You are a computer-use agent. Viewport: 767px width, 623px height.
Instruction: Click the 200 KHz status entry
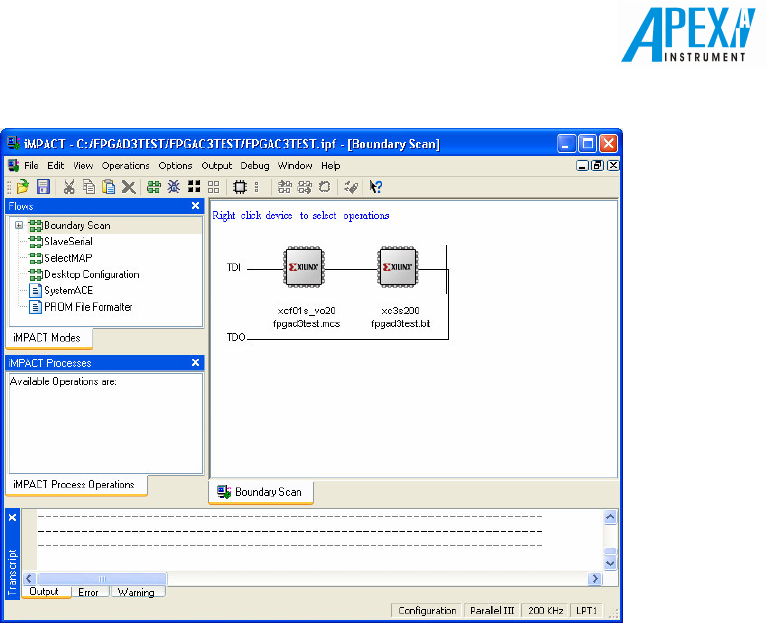tap(546, 610)
